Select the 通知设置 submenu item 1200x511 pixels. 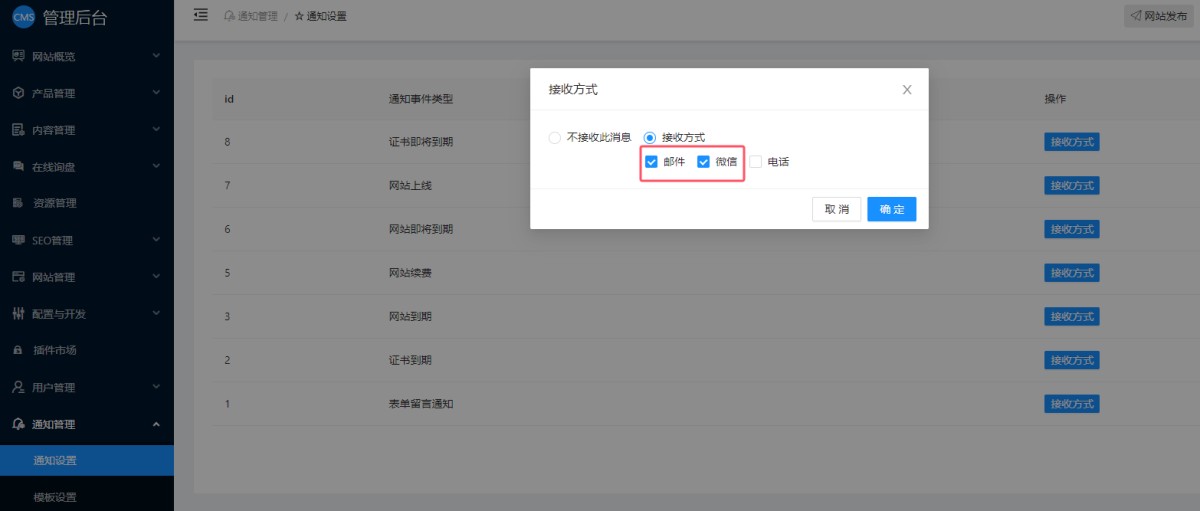pyautogui.click(x=87, y=461)
